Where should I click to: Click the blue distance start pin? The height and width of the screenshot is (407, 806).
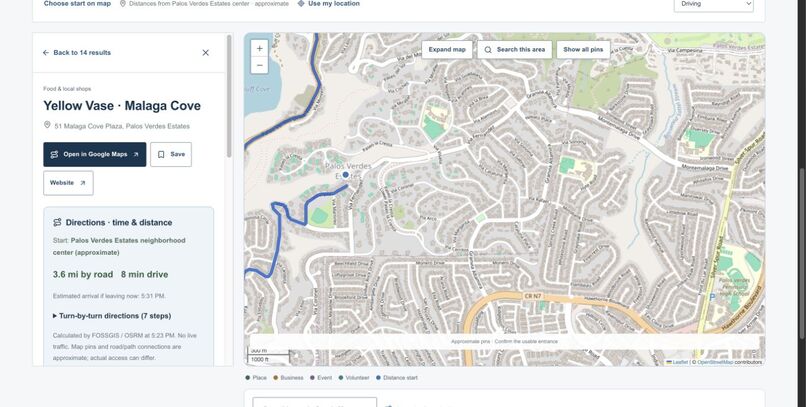pyautogui.click(x=346, y=175)
